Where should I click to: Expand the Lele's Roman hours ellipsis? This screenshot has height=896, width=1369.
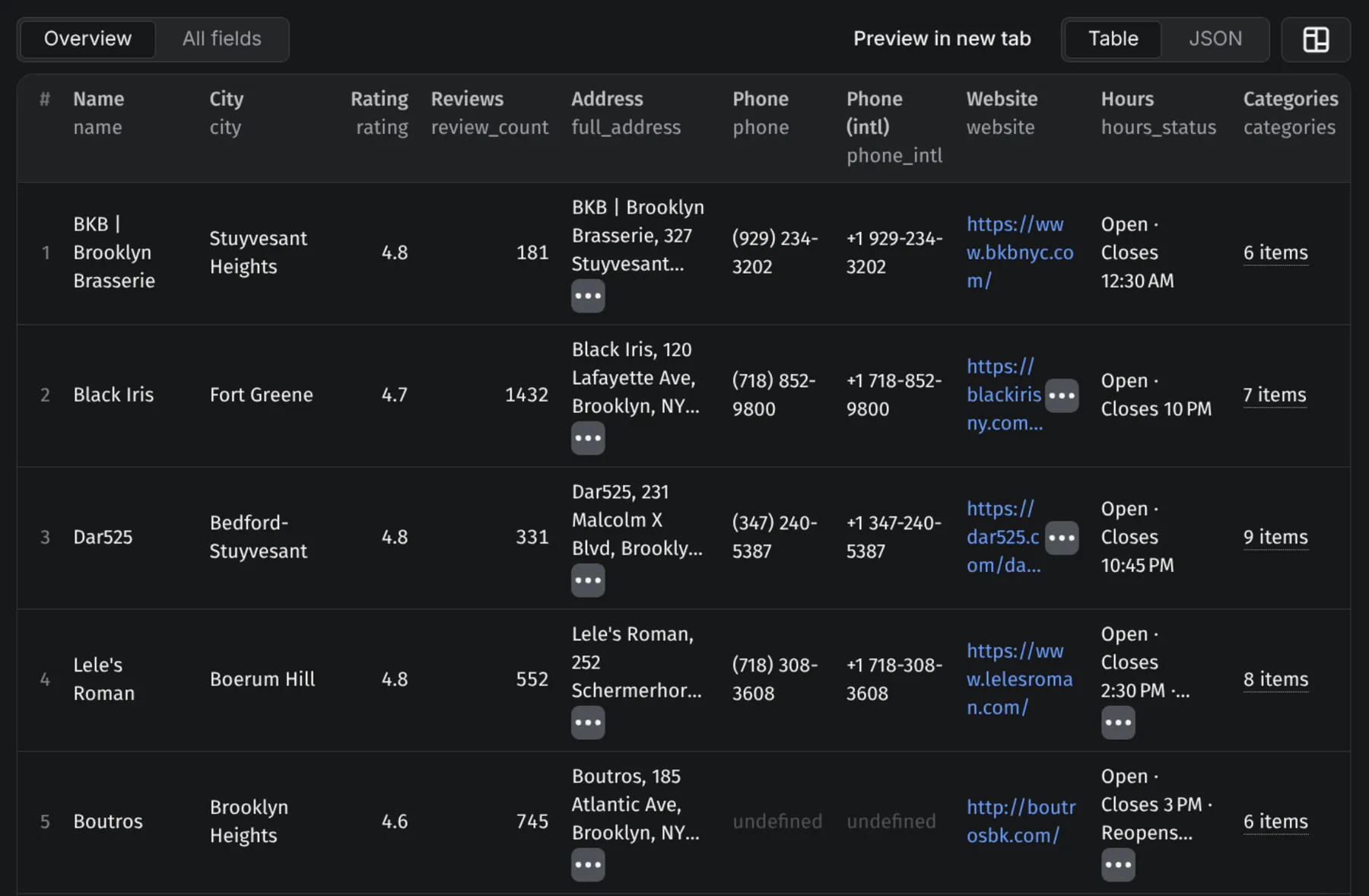(x=1118, y=723)
